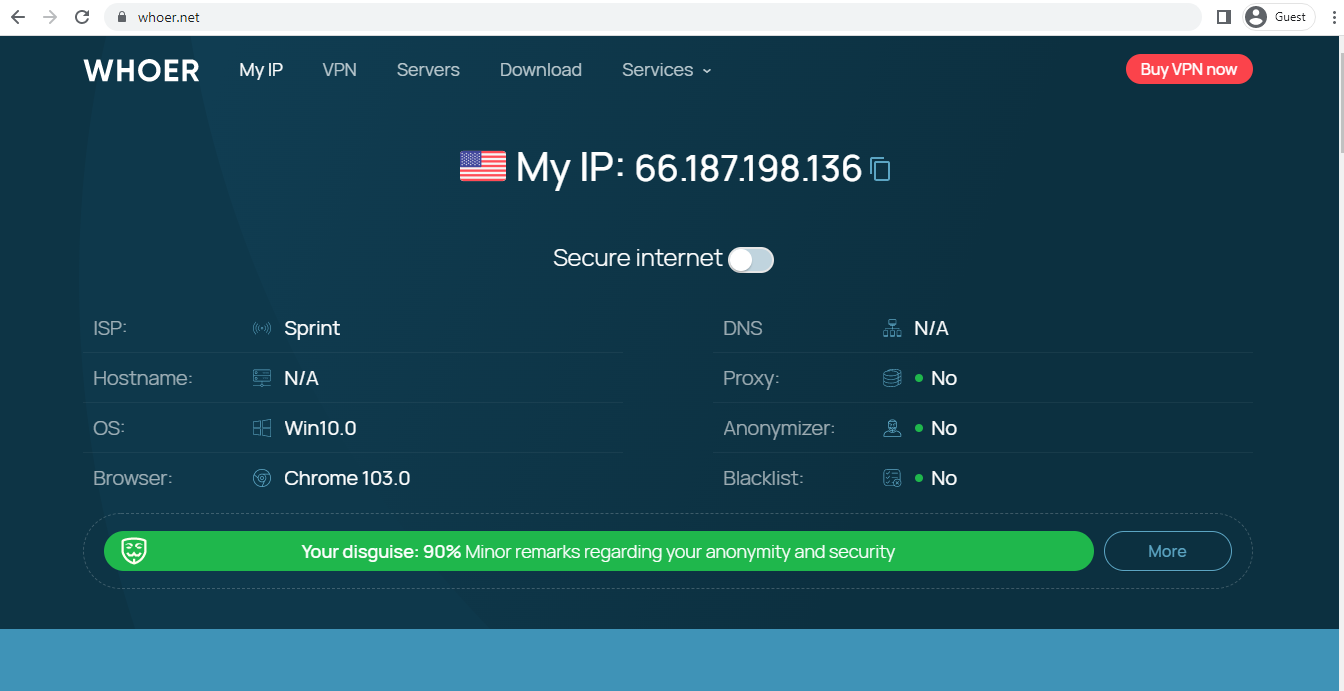Click the More button
1344x691 pixels.
[x=1167, y=551]
